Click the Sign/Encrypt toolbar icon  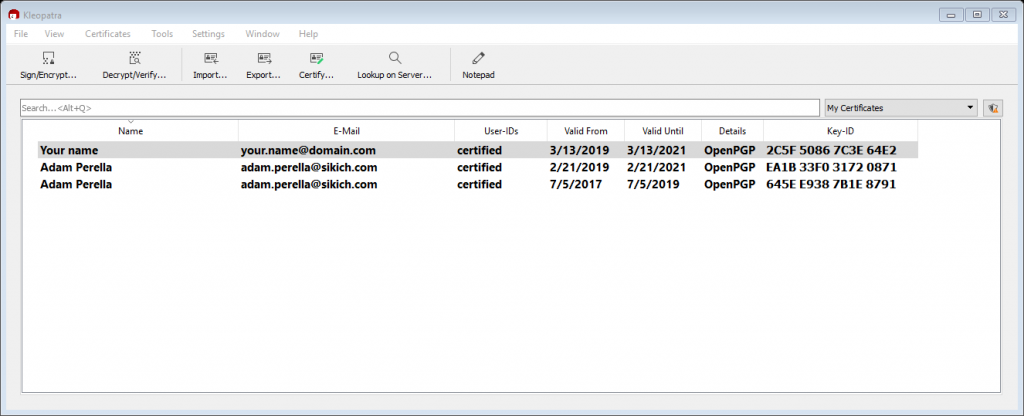point(48,59)
